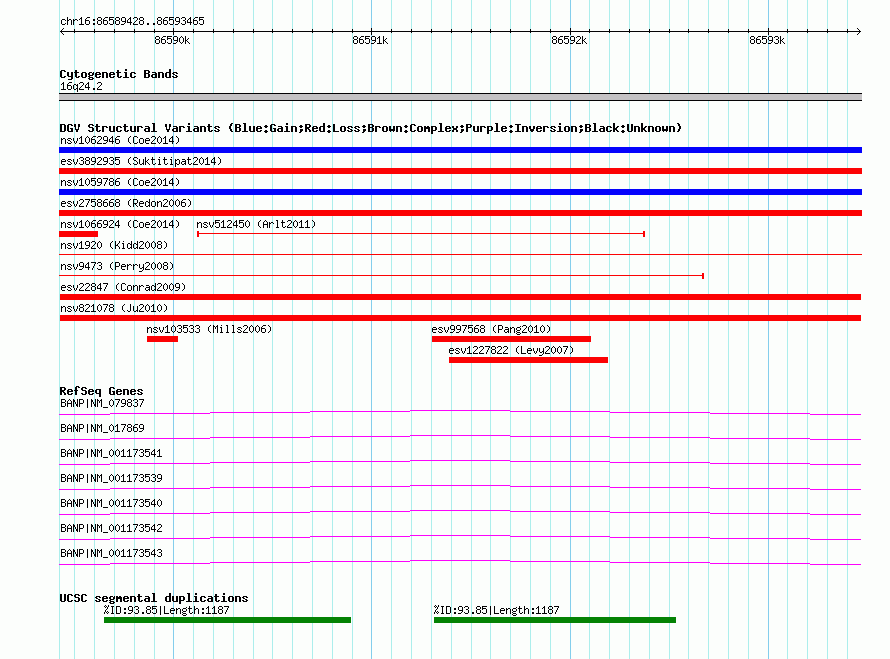Click the right arrow of the ruler

[x=858, y=31]
